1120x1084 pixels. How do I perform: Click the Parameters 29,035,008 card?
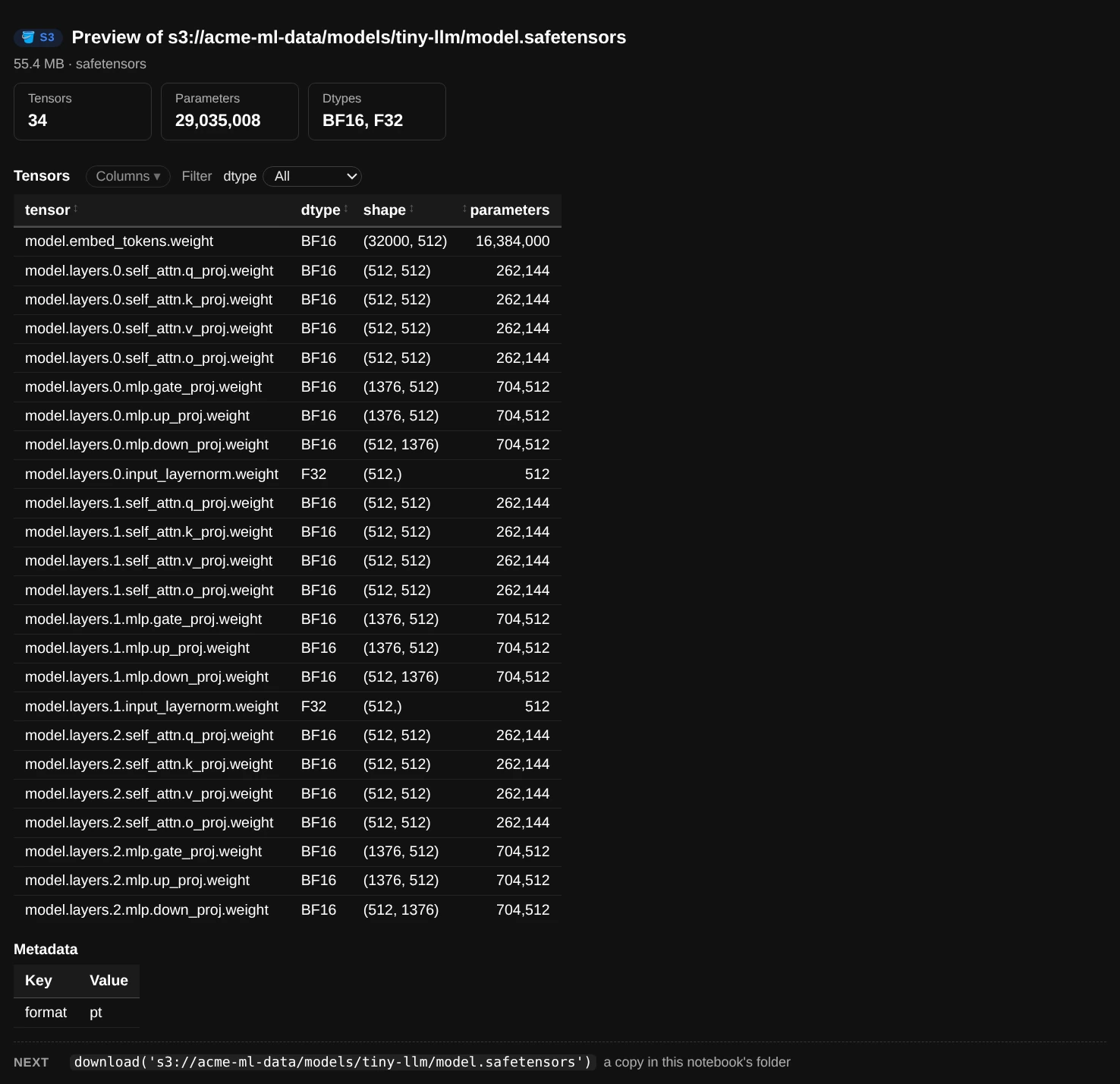coord(230,112)
